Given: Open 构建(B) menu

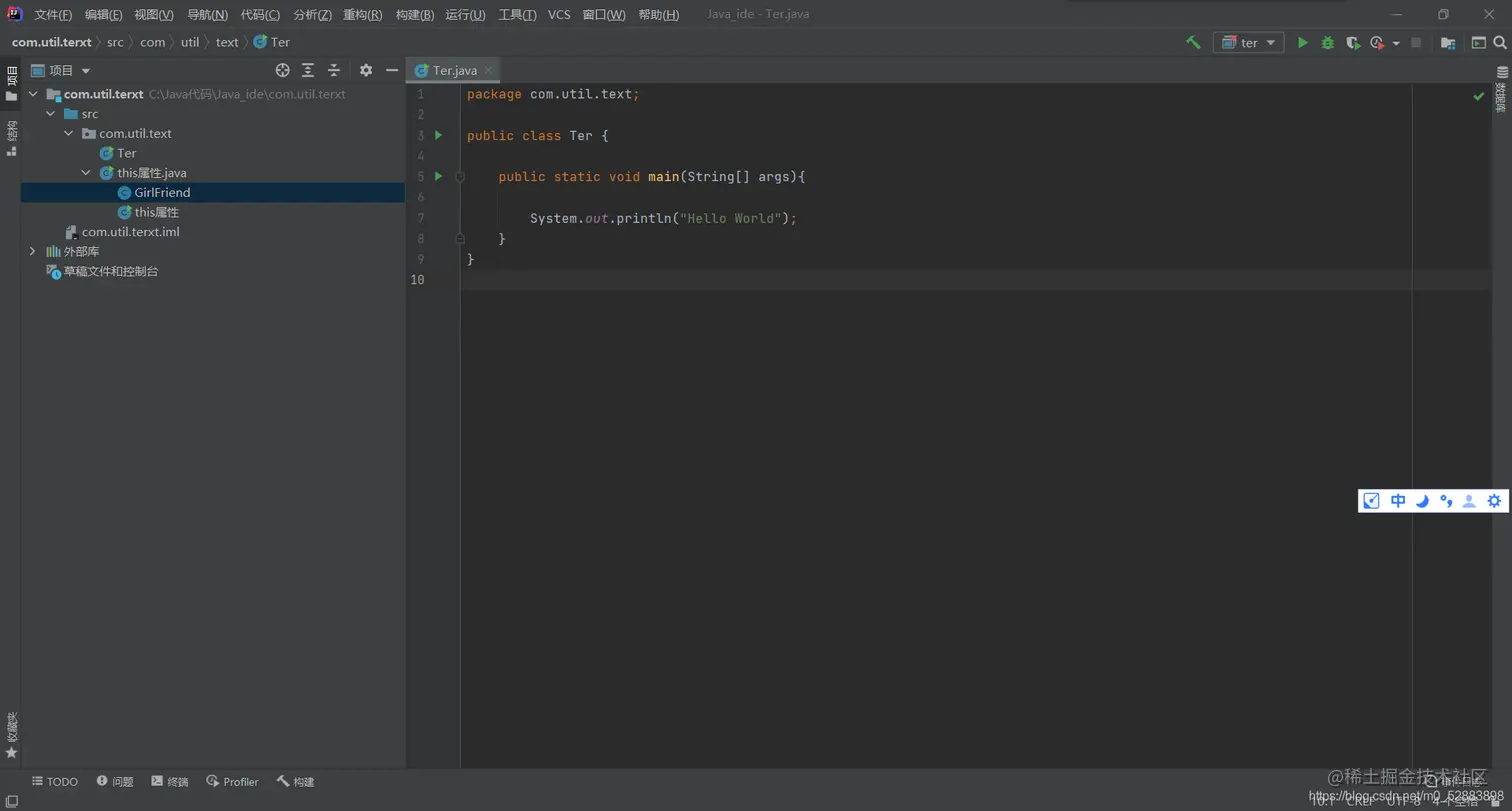Looking at the screenshot, I should (415, 15).
